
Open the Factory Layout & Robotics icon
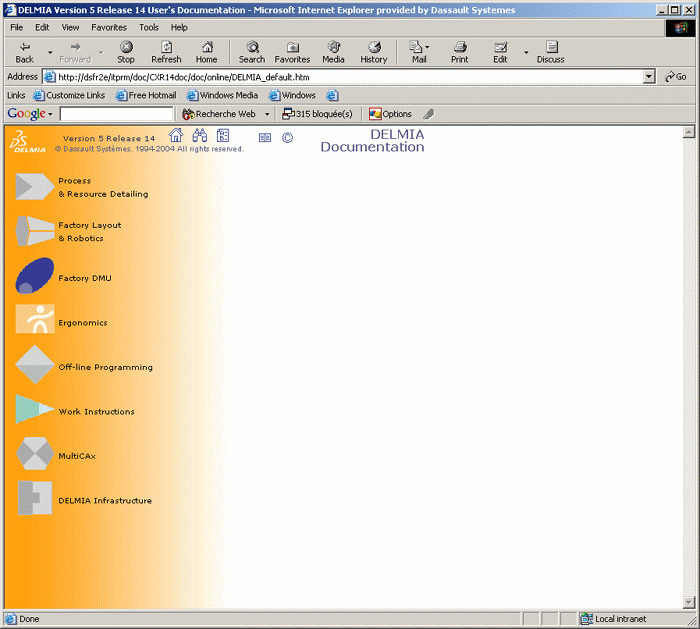35,231
